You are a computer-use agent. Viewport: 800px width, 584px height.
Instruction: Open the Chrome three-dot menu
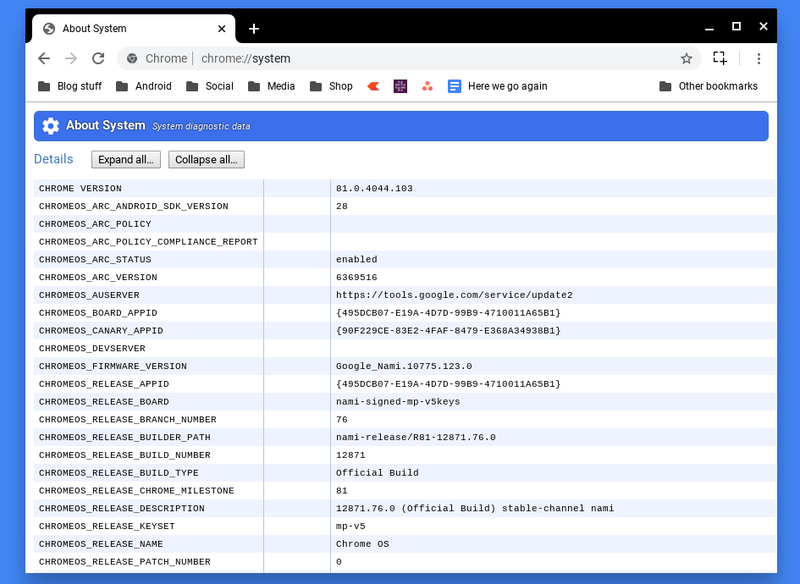[x=759, y=59]
